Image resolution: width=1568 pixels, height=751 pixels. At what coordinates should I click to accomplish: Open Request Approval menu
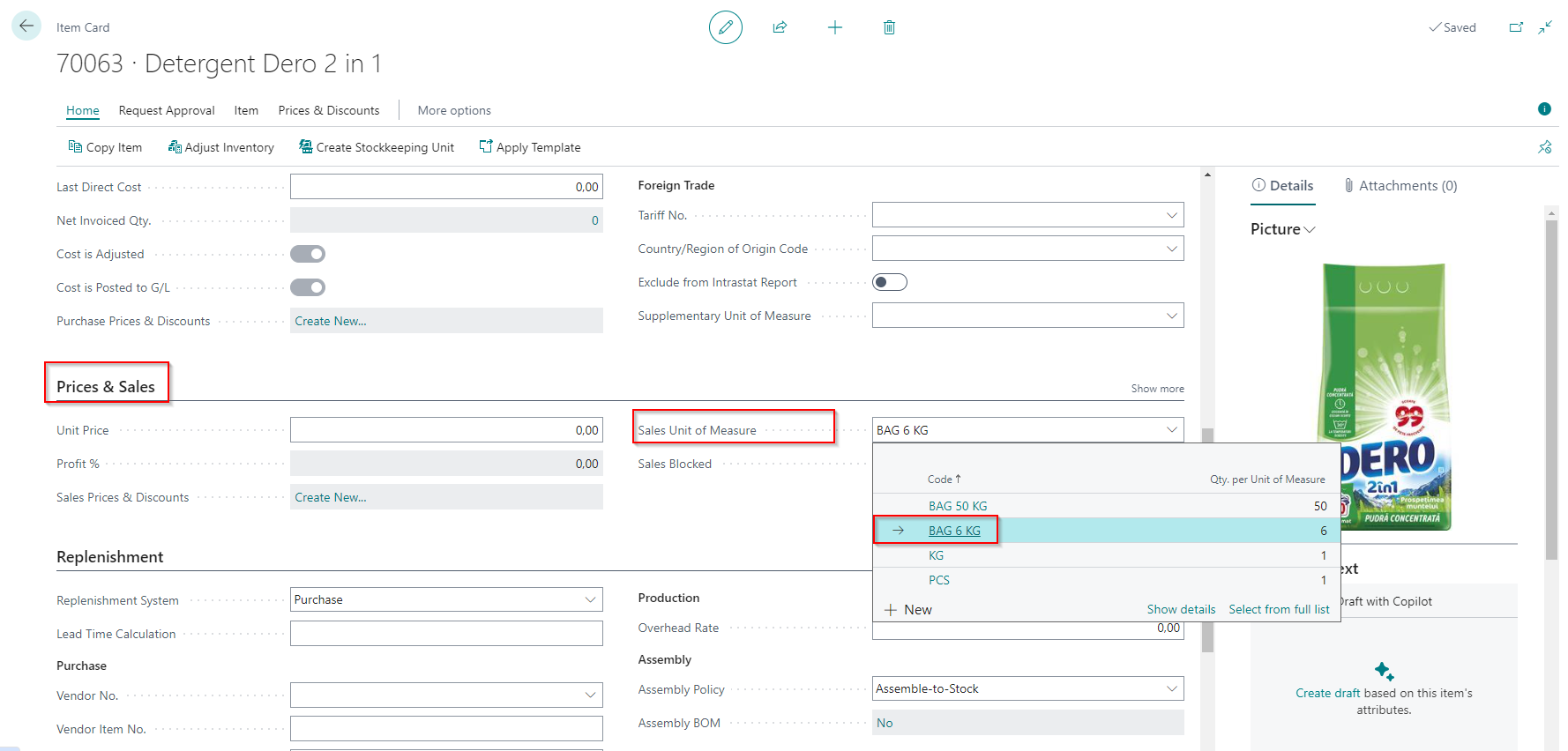point(167,110)
